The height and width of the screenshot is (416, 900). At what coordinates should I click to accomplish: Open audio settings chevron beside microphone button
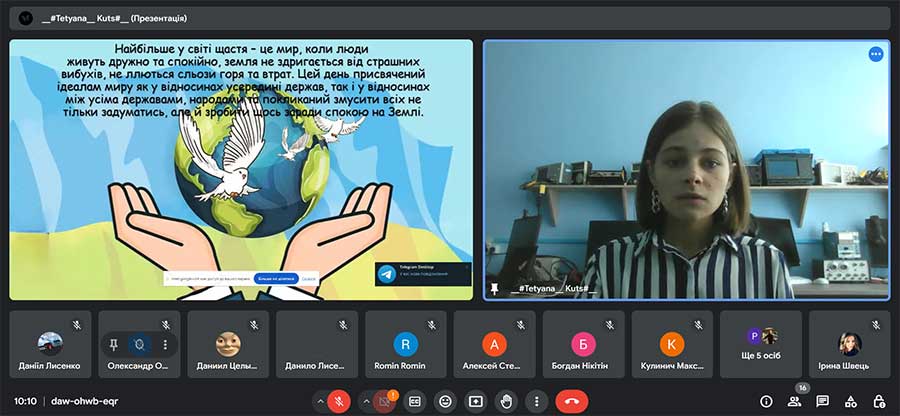coord(320,401)
